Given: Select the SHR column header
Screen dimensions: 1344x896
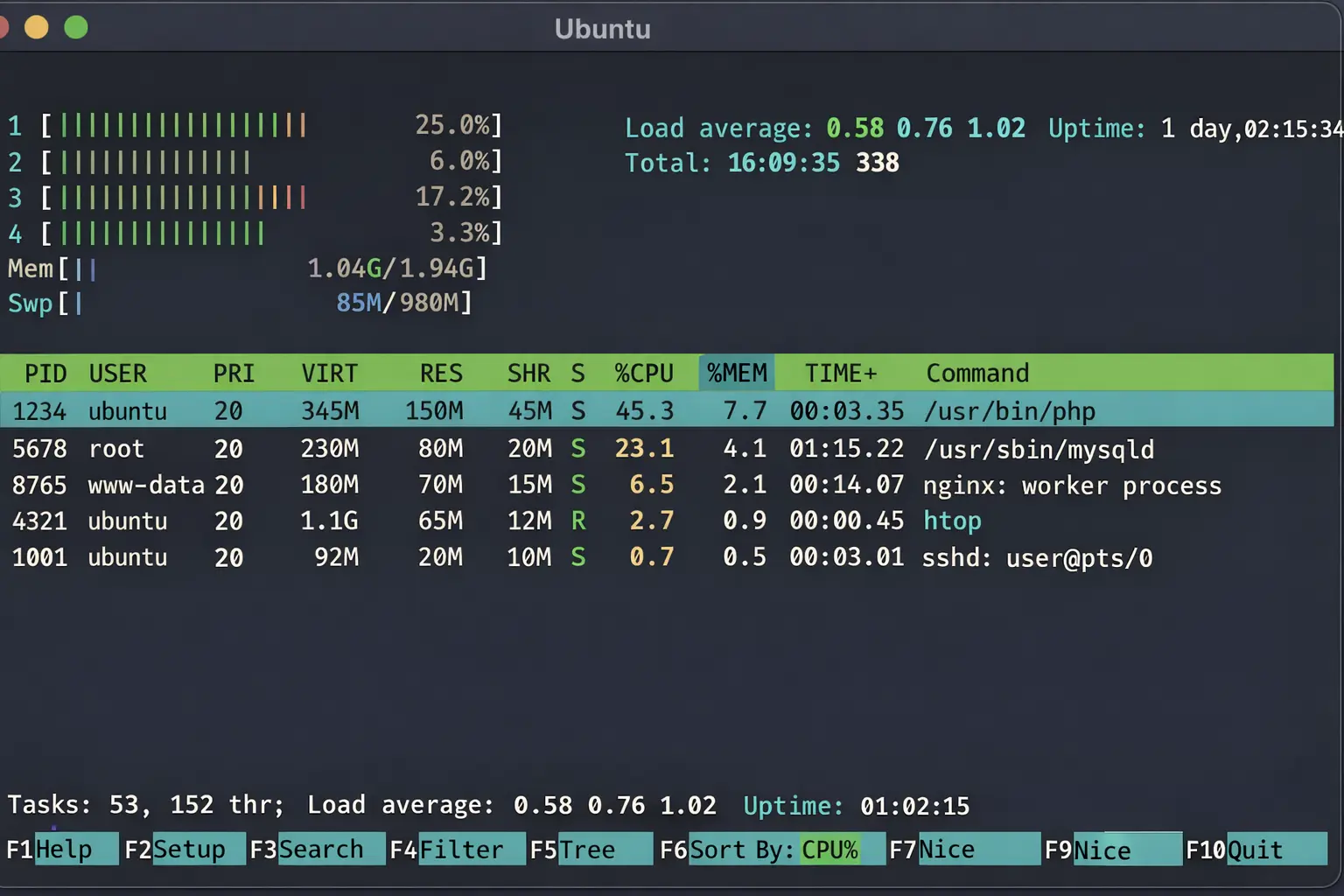Looking at the screenshot, I should pyautogui.click(x=529, y=374).
